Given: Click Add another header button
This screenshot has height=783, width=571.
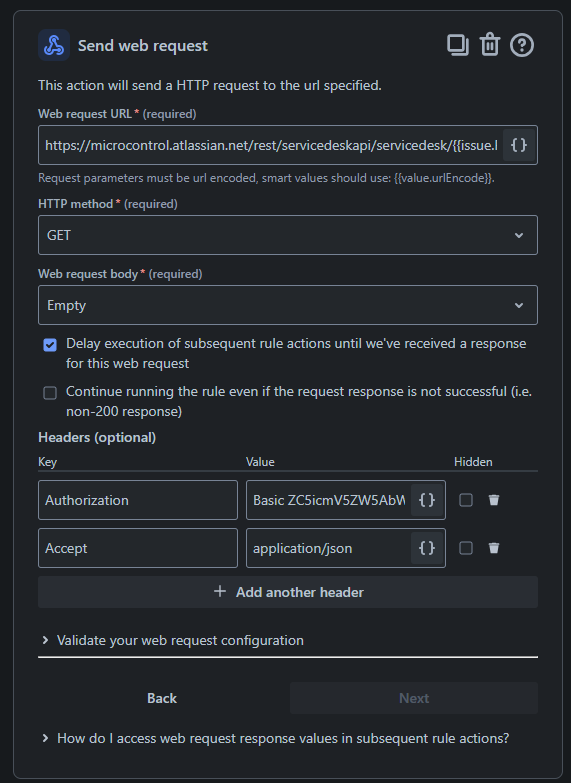Looking at the screenshot, I should tap(288, 592).
